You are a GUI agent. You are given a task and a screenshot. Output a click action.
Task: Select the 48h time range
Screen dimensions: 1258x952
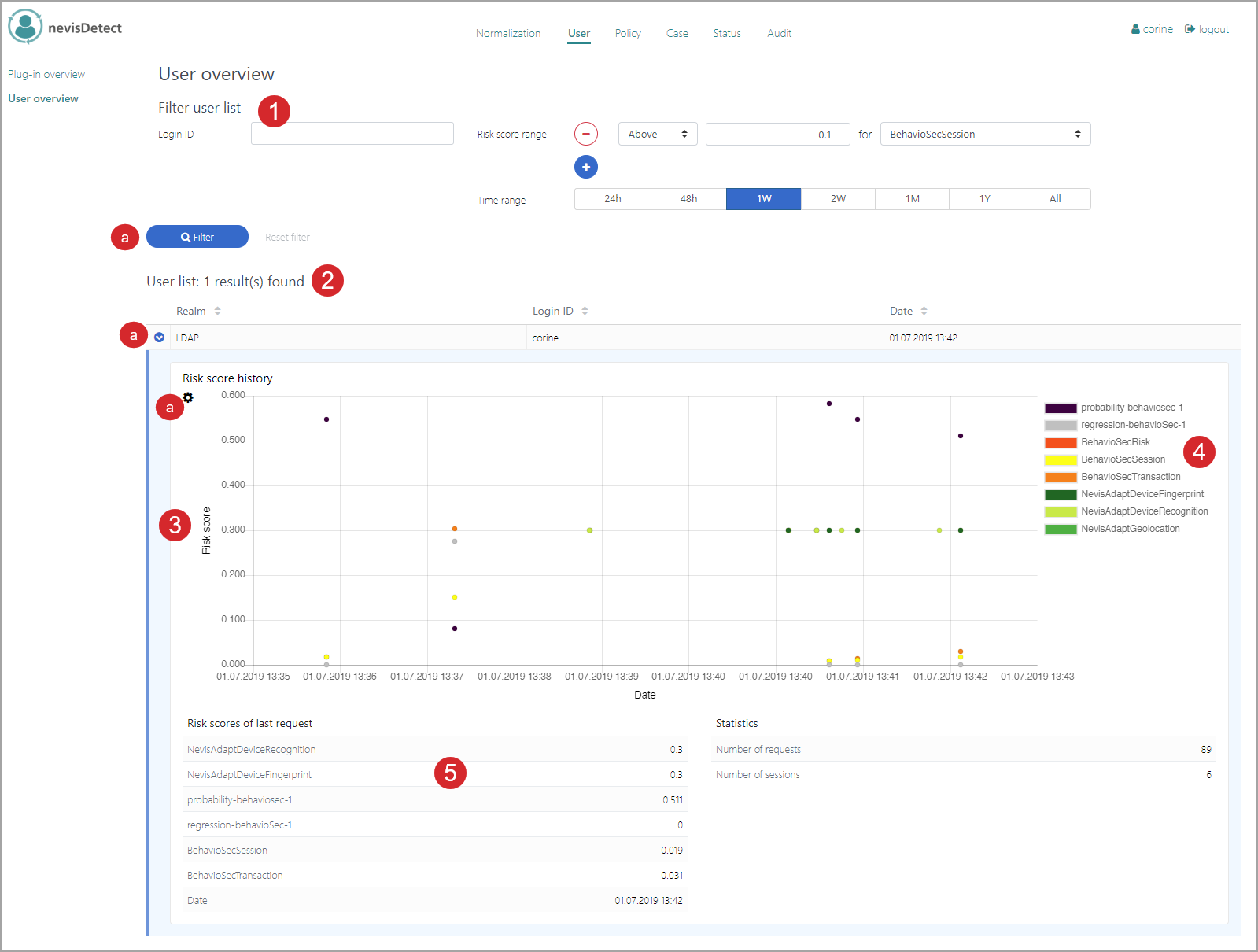coord(688,199)
